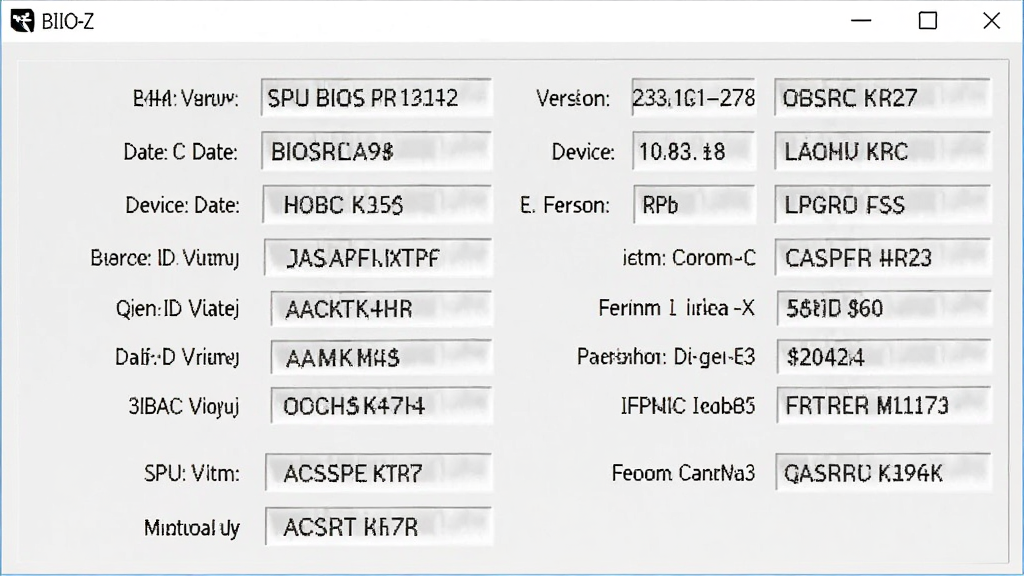Minimize the BIIO-Z window
The image size is (1024, 576).
pos(861,21)
